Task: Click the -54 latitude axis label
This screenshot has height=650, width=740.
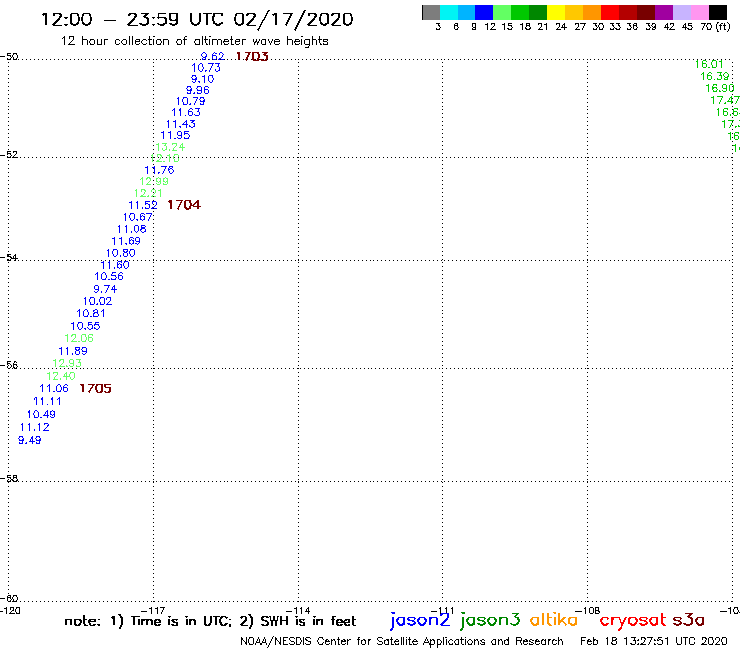Action: [9, 258]
